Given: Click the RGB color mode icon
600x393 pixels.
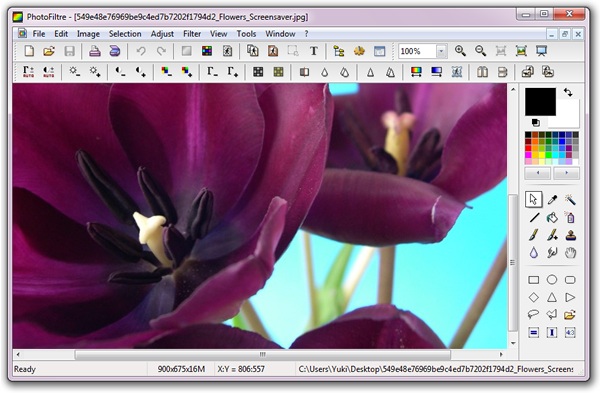Looking at the screenshot, I should pos(207,51).
